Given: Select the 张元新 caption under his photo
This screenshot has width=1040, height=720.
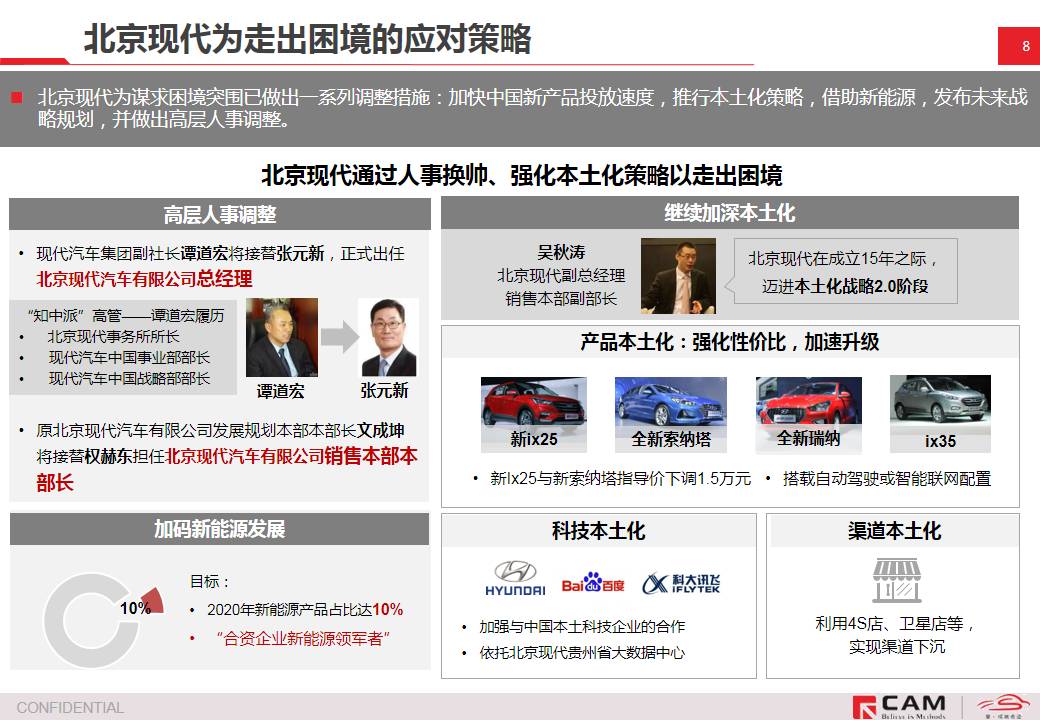Looking at the screenshot, I should click(385, 390).
